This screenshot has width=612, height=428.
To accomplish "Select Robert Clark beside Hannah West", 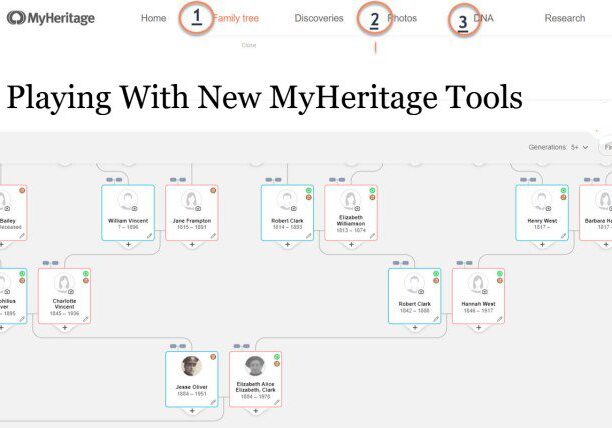I will click(x=415, y=304).
